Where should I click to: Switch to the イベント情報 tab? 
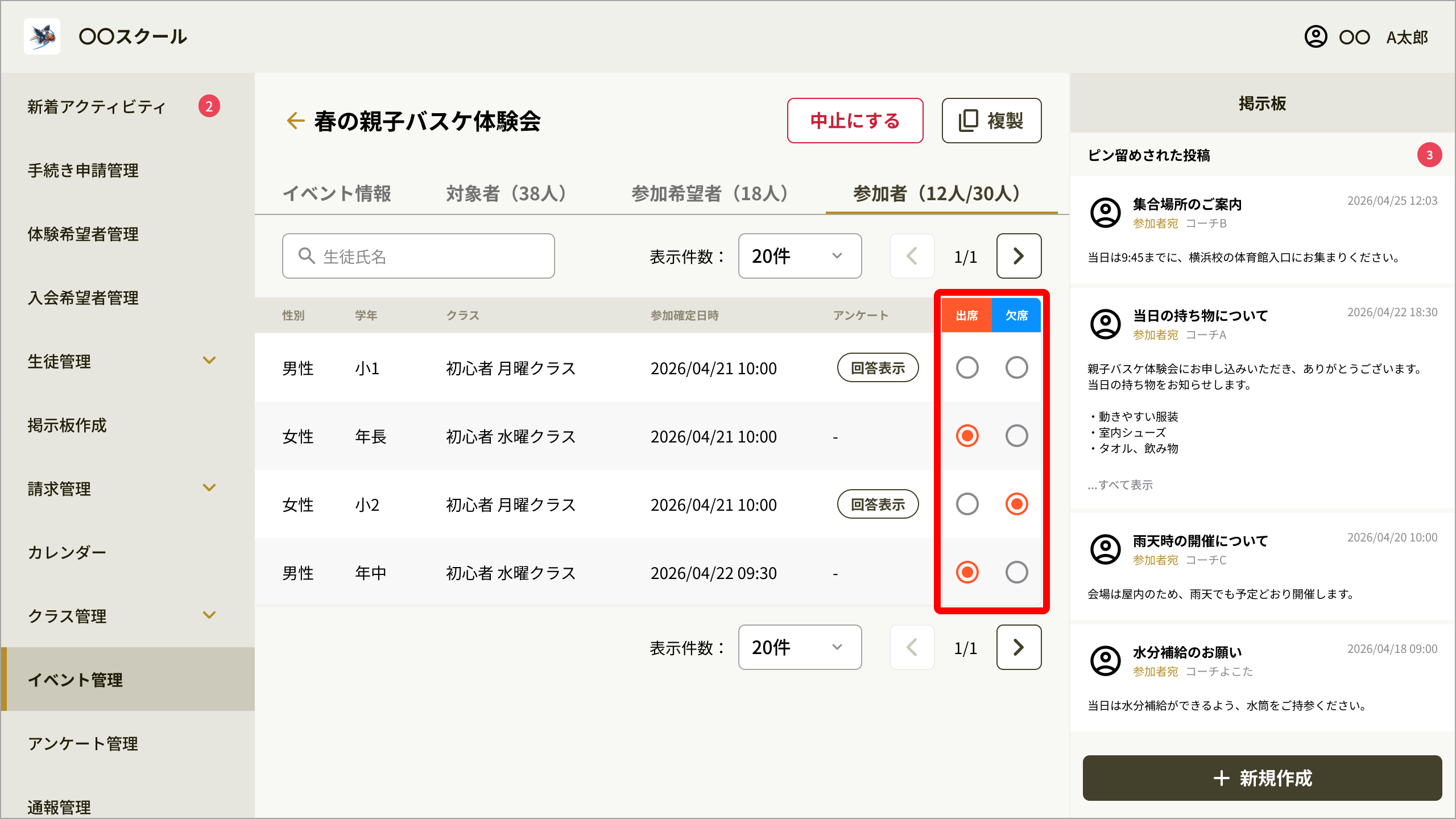click(337, 193)
